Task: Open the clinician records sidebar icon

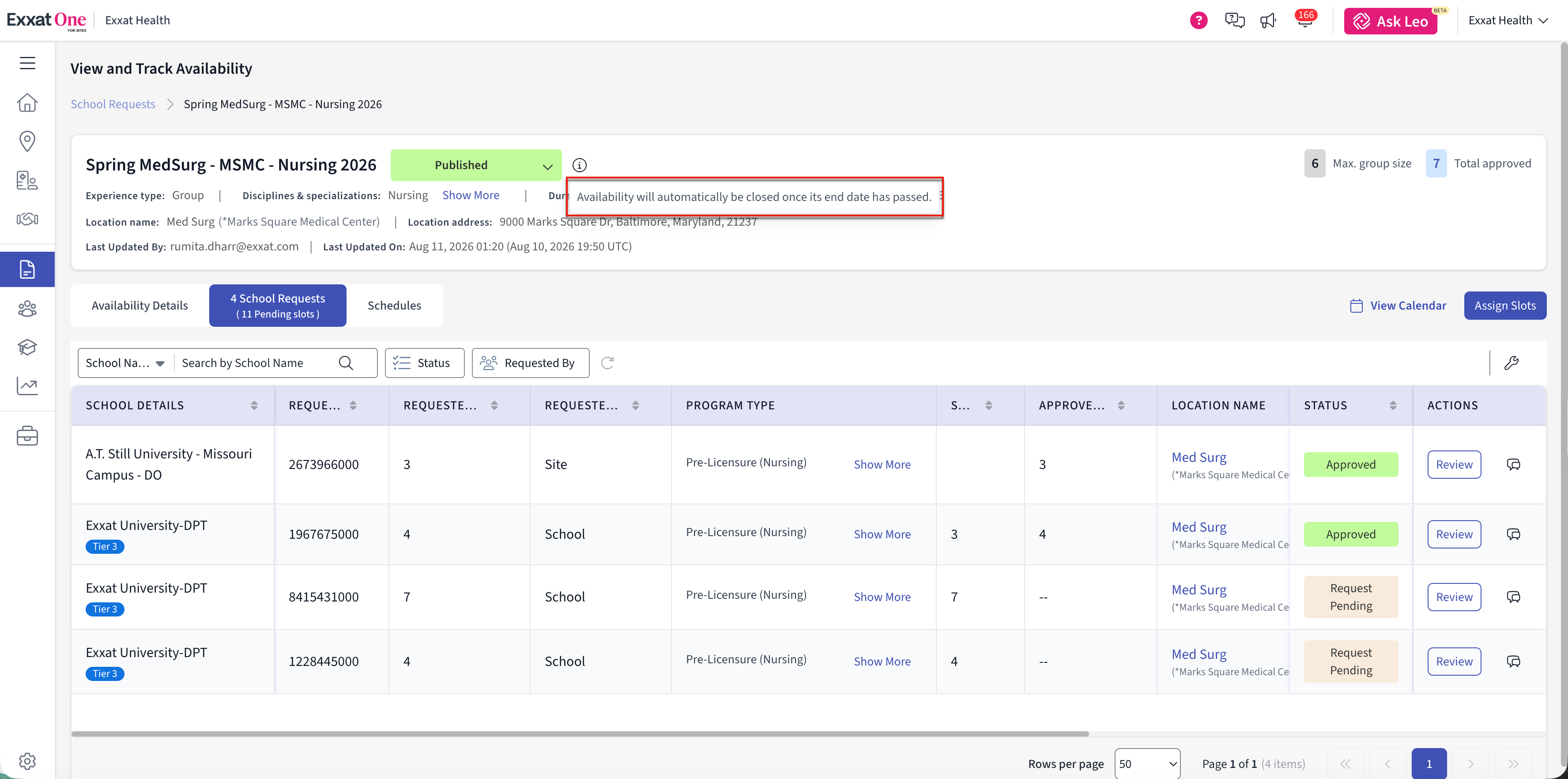Action: pos(27,180)
